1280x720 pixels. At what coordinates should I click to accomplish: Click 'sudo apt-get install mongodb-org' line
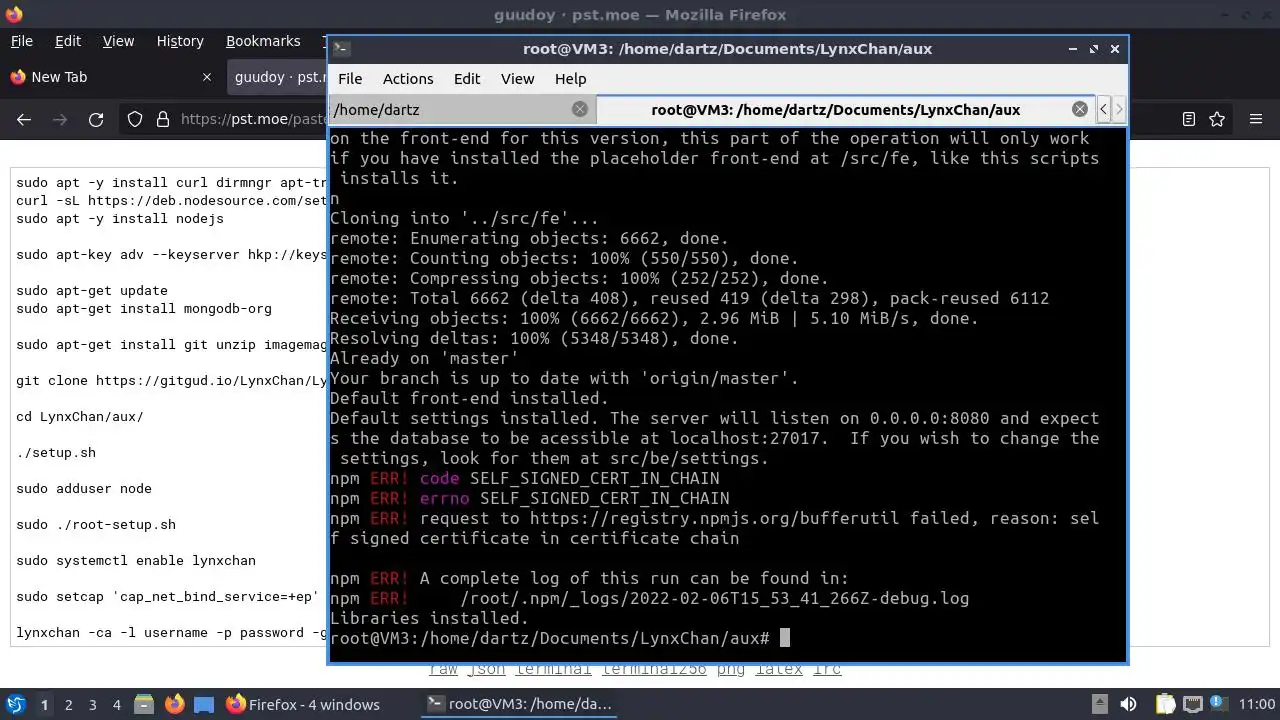(x=144, y=308)
